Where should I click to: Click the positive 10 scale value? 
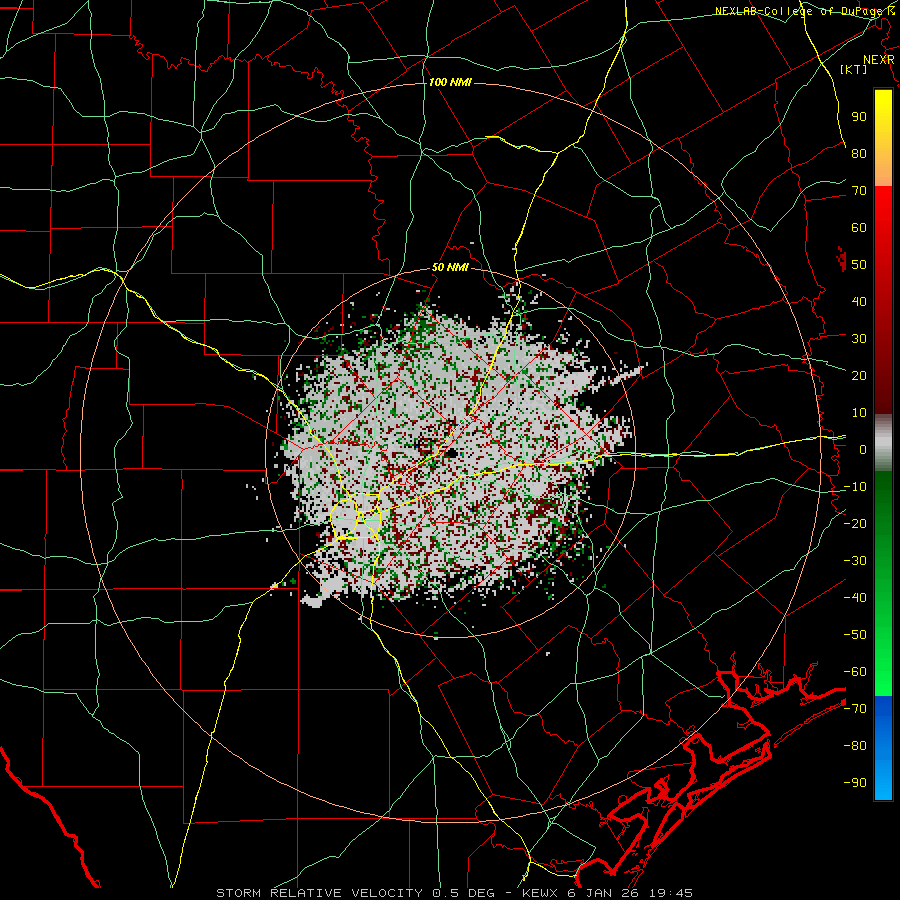[x=859, y=413]
